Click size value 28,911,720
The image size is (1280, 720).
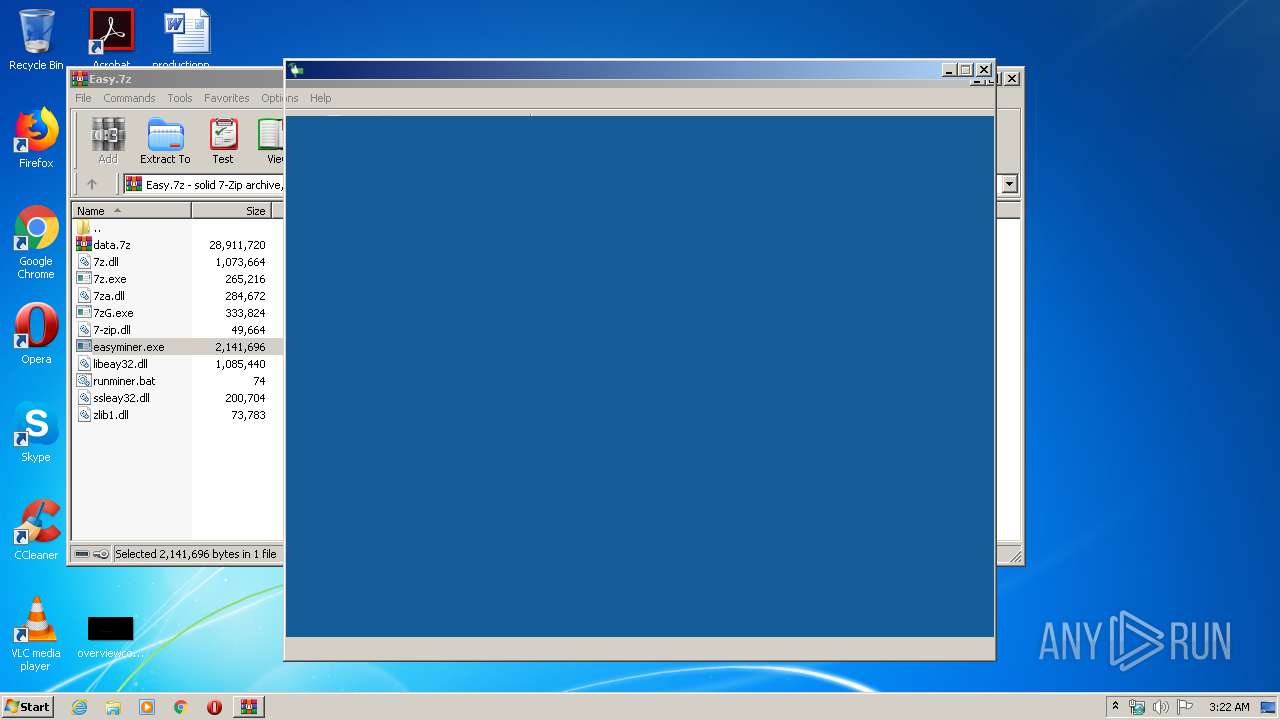(237, 245)
